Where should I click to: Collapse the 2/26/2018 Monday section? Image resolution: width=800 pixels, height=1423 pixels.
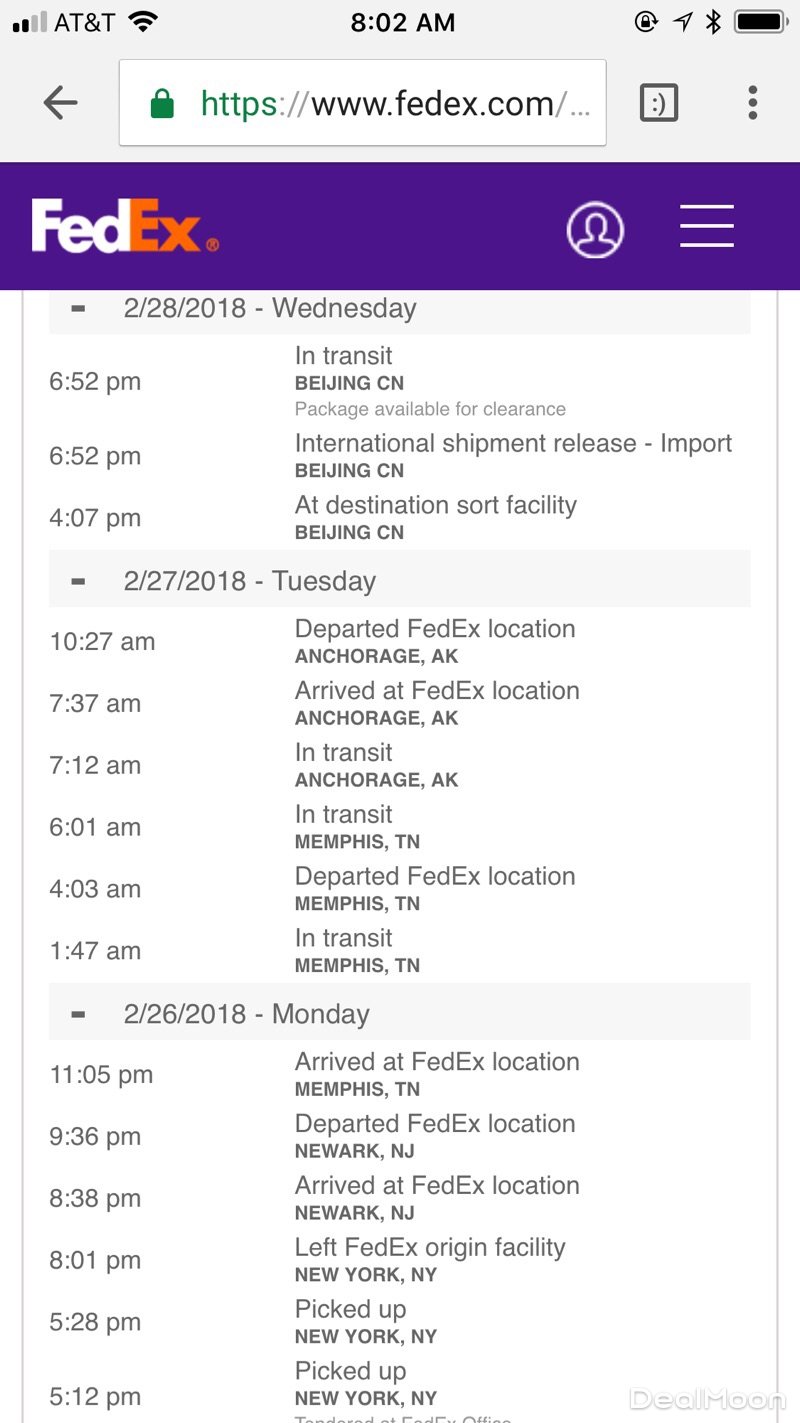(79, 1014)
